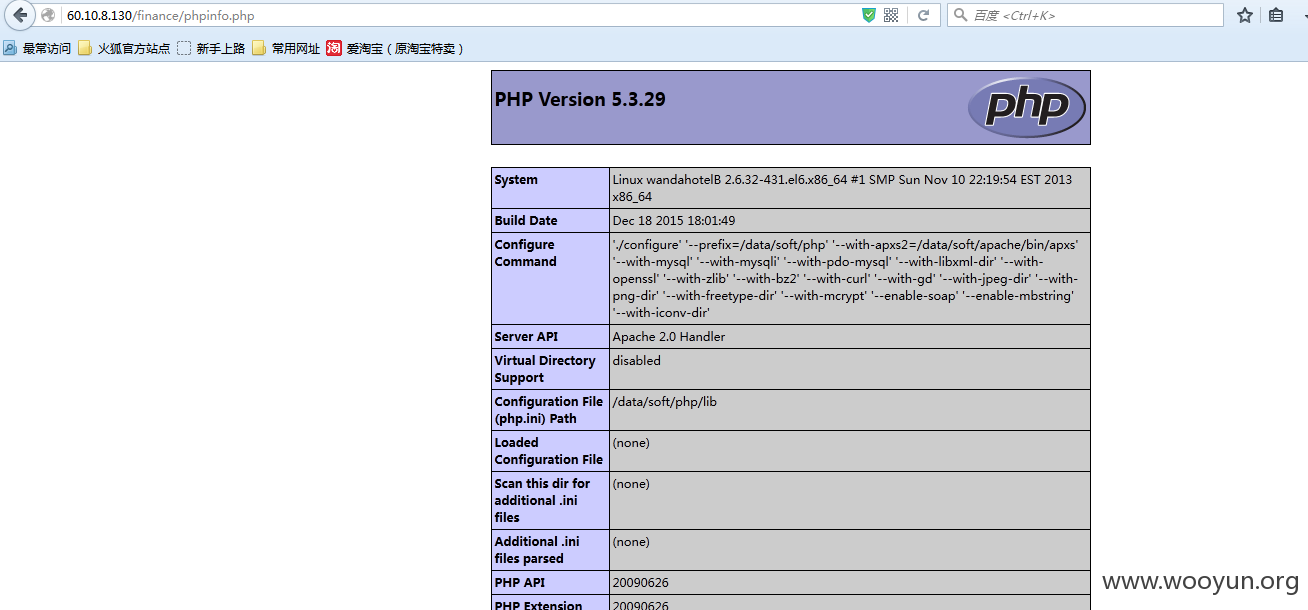Screen dimensions: 1308x610
Task: Click the browser Back arrow button
Action: [19, 15]
